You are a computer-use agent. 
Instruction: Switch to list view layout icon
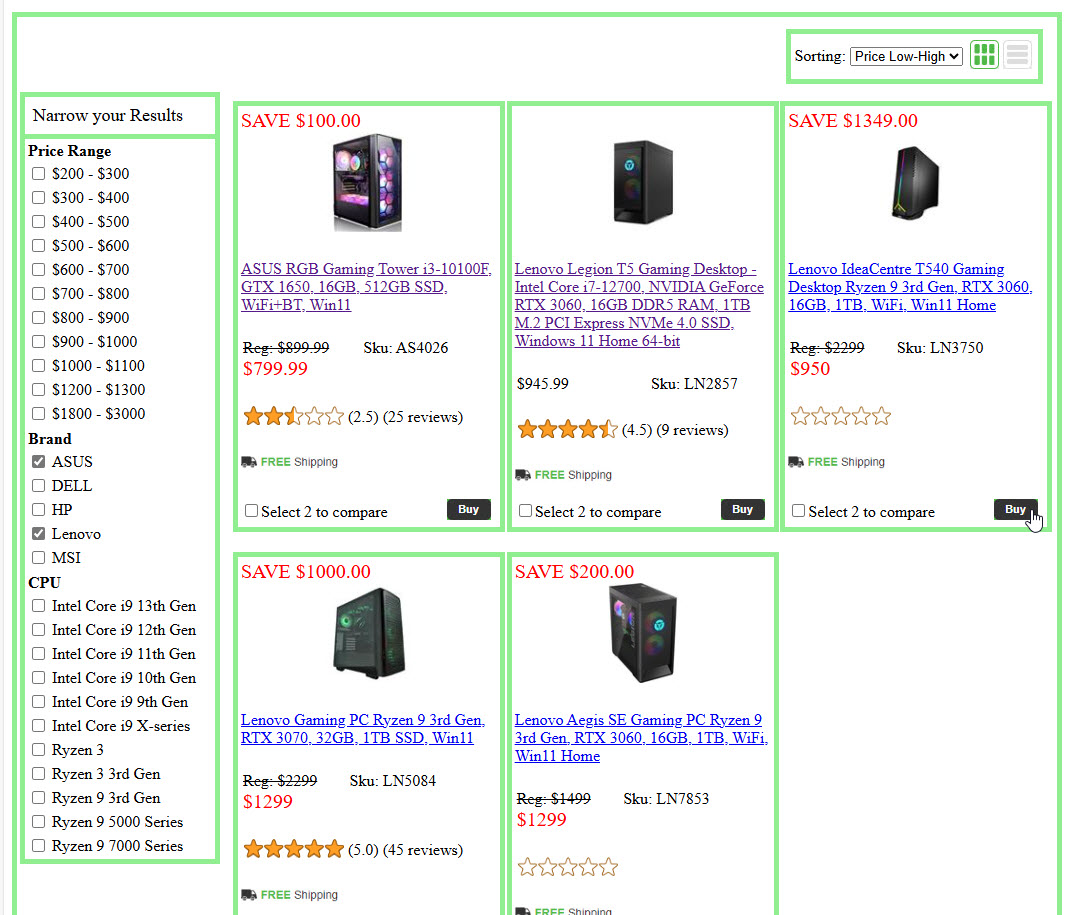(1017, 55)
